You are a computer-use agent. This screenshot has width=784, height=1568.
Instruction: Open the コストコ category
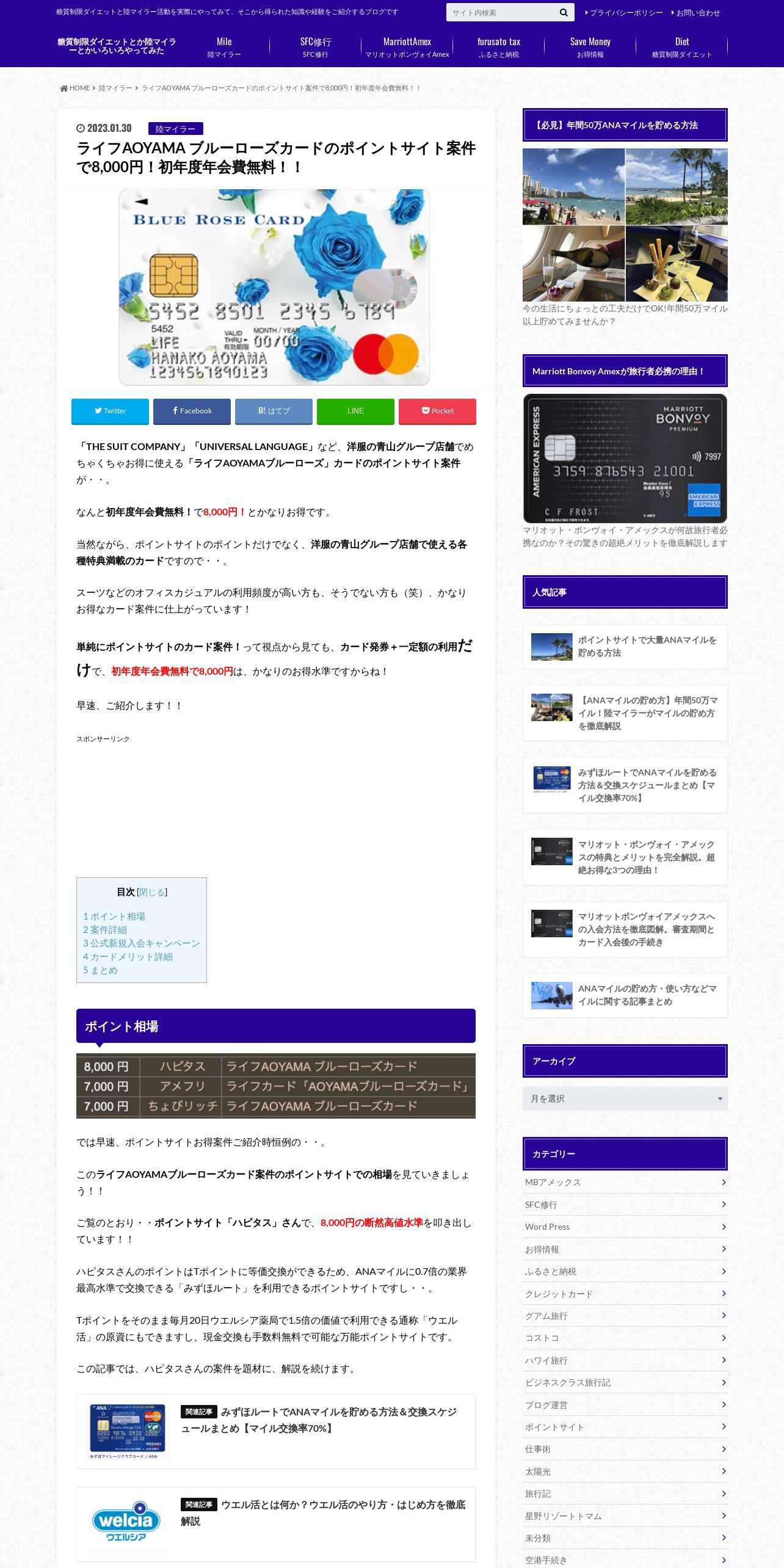point(625,1338)
